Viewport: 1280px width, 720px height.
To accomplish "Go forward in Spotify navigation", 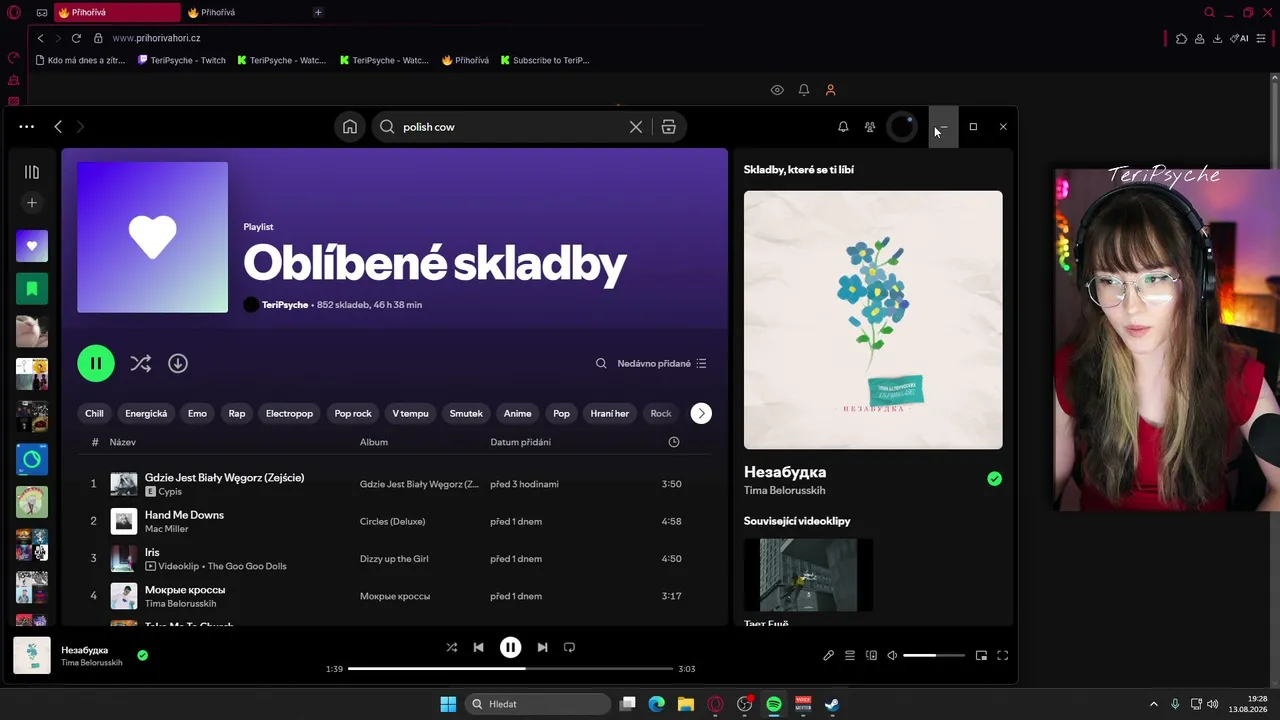I will (x=80, y=127).
